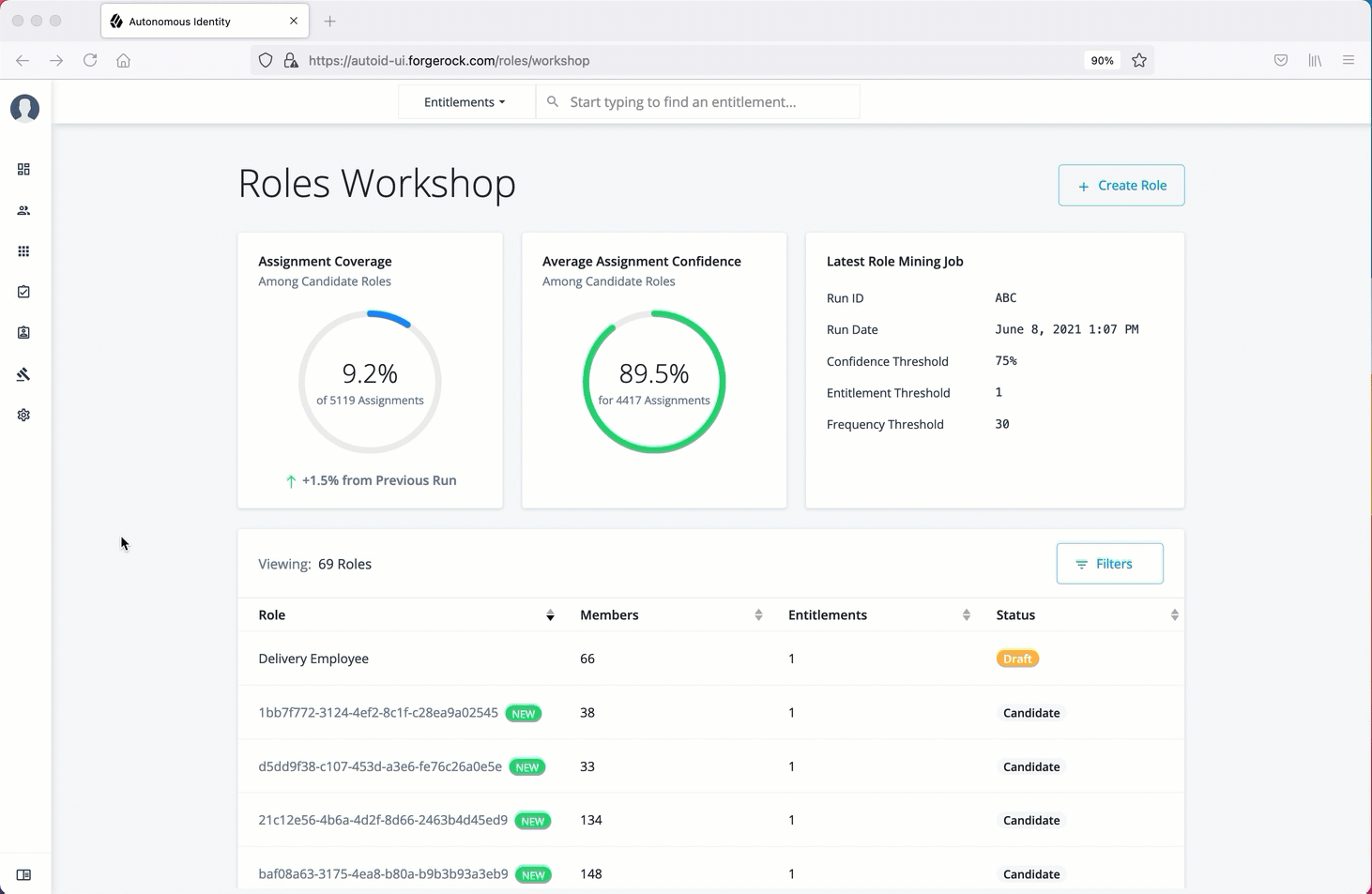Expand the Entitlements dropdown
Image resolution: width=1372 pixels, height=894 pixels.
point(465,102)
